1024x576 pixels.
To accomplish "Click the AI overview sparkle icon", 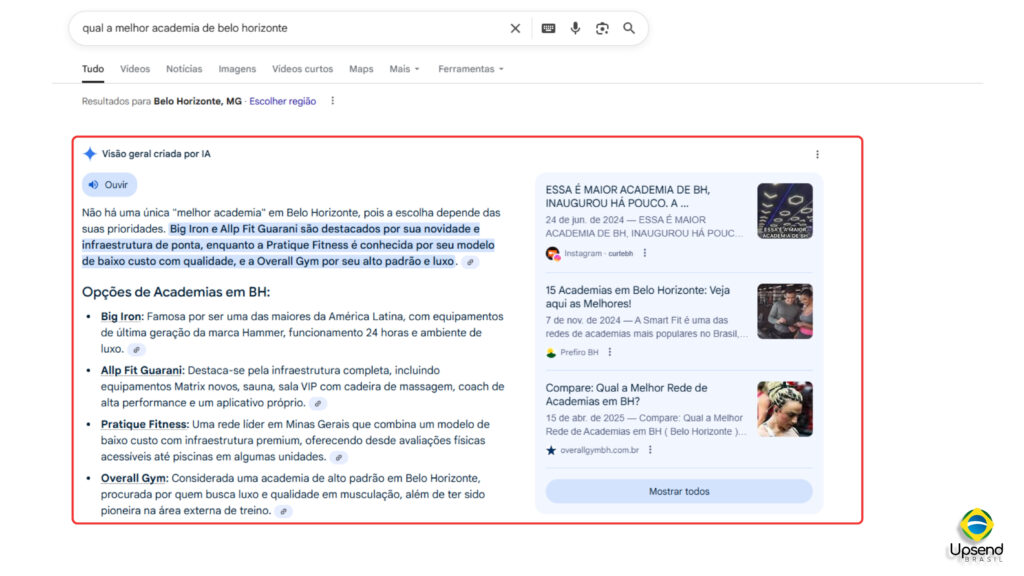I will [89, 153].
